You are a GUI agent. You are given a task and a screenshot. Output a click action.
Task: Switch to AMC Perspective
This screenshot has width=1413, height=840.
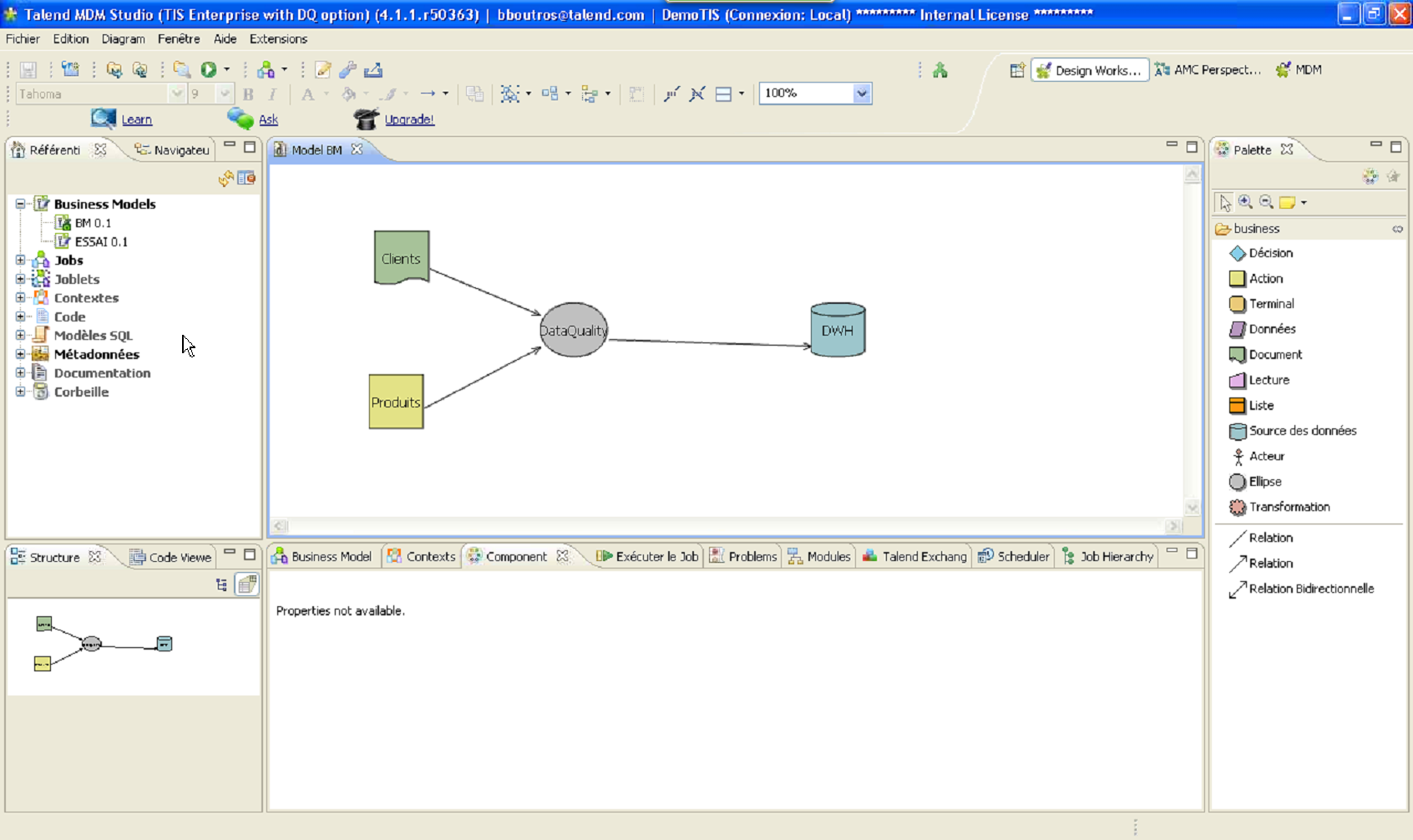1208,70
